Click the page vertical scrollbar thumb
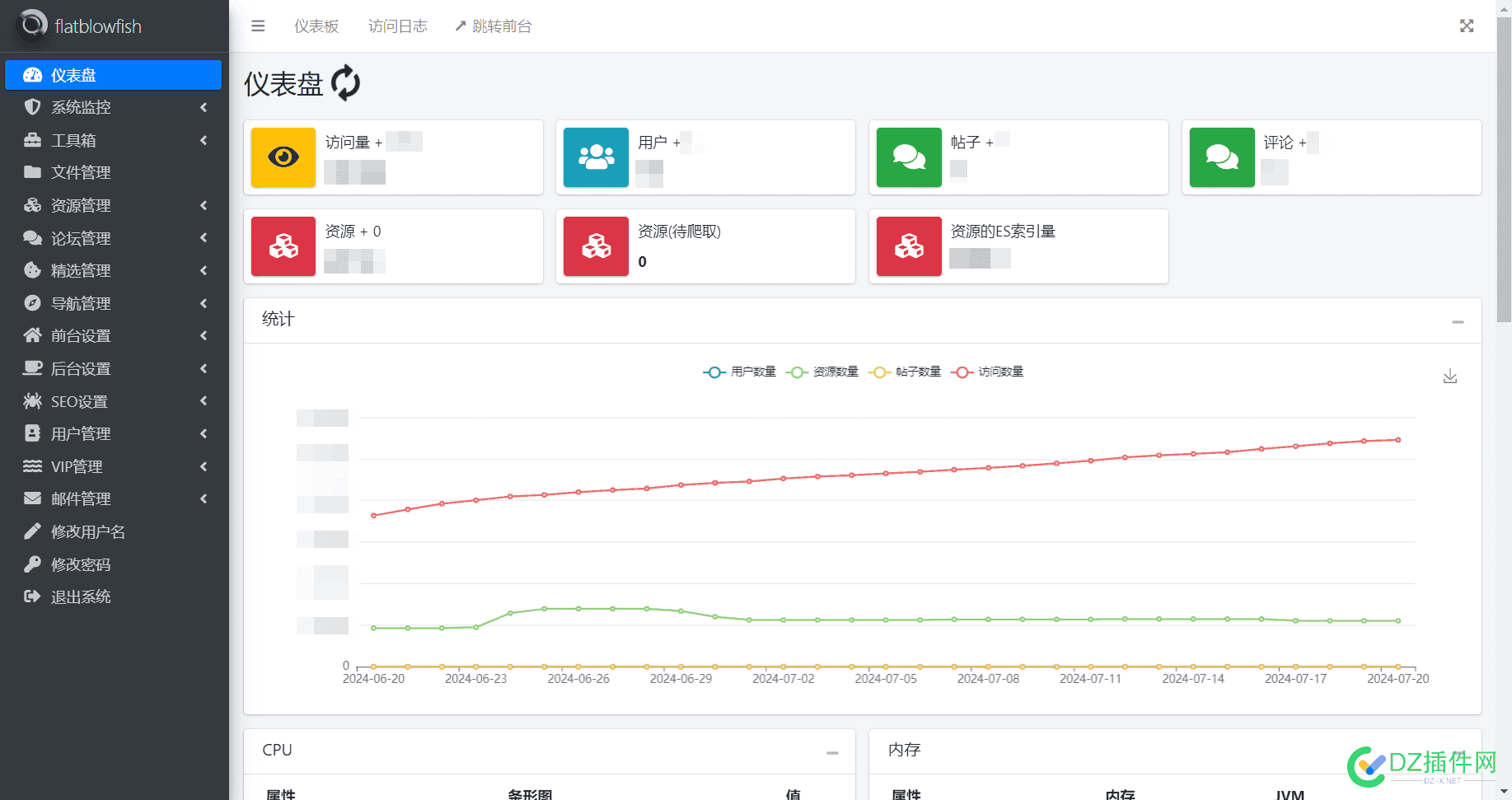 [x=1504, y=171]
